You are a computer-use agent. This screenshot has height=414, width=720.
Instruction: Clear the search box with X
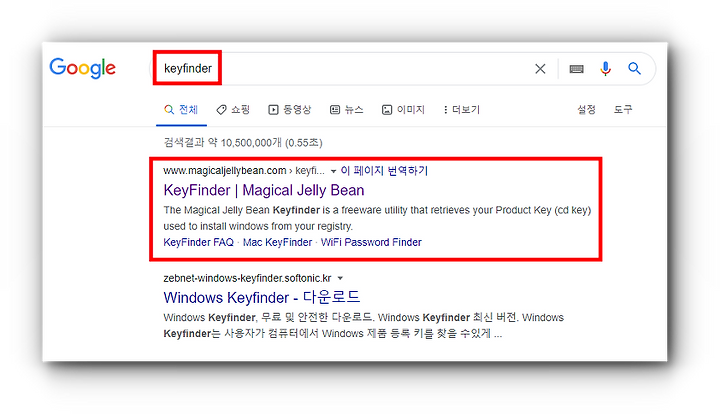point(540,69)
